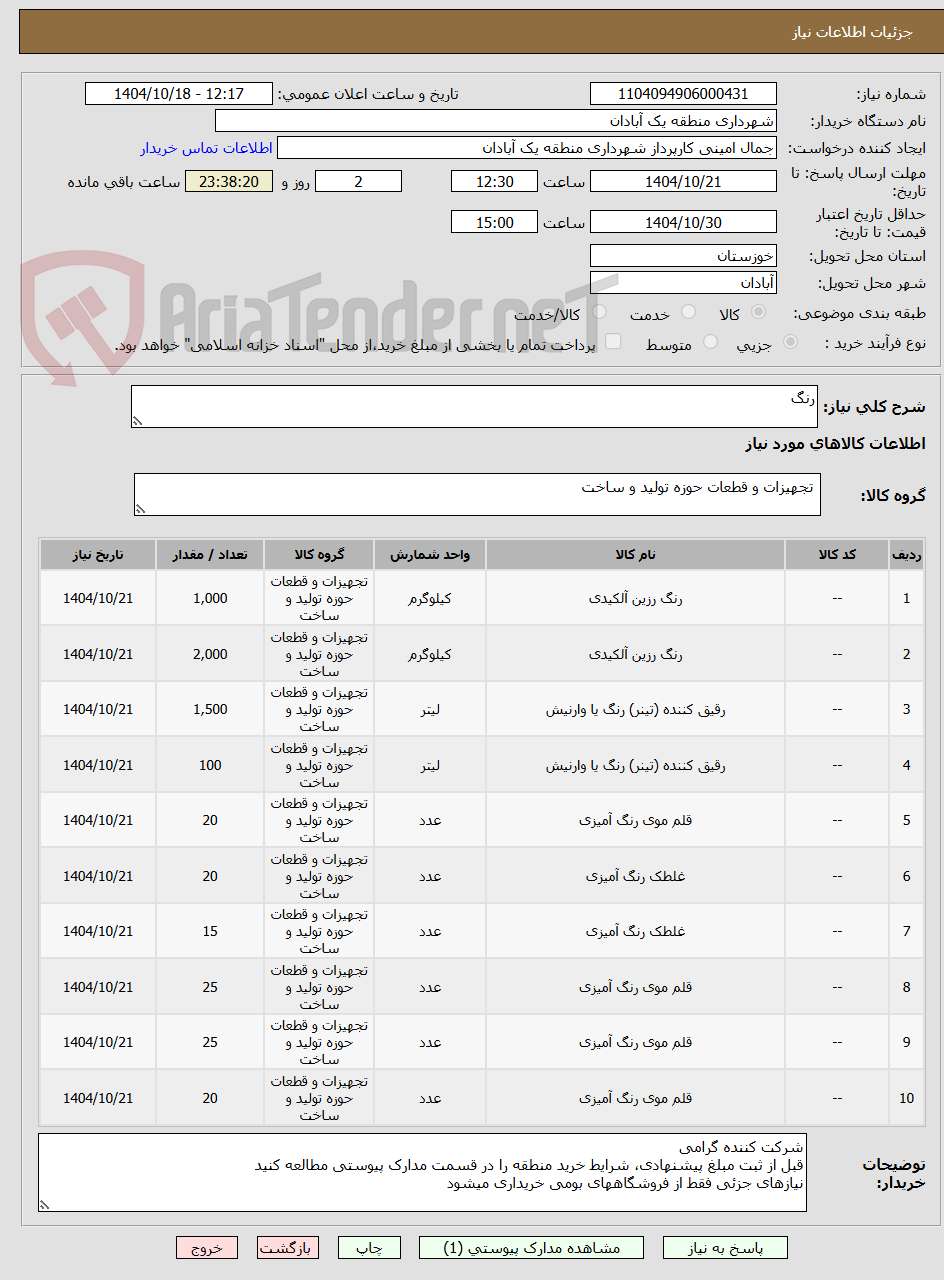The width and height of the screenshot is (944, 1280).
Task: Click the جزئیات اطلاعات نیاز header title
Action: pyautogui.click(x=852, y=32)
